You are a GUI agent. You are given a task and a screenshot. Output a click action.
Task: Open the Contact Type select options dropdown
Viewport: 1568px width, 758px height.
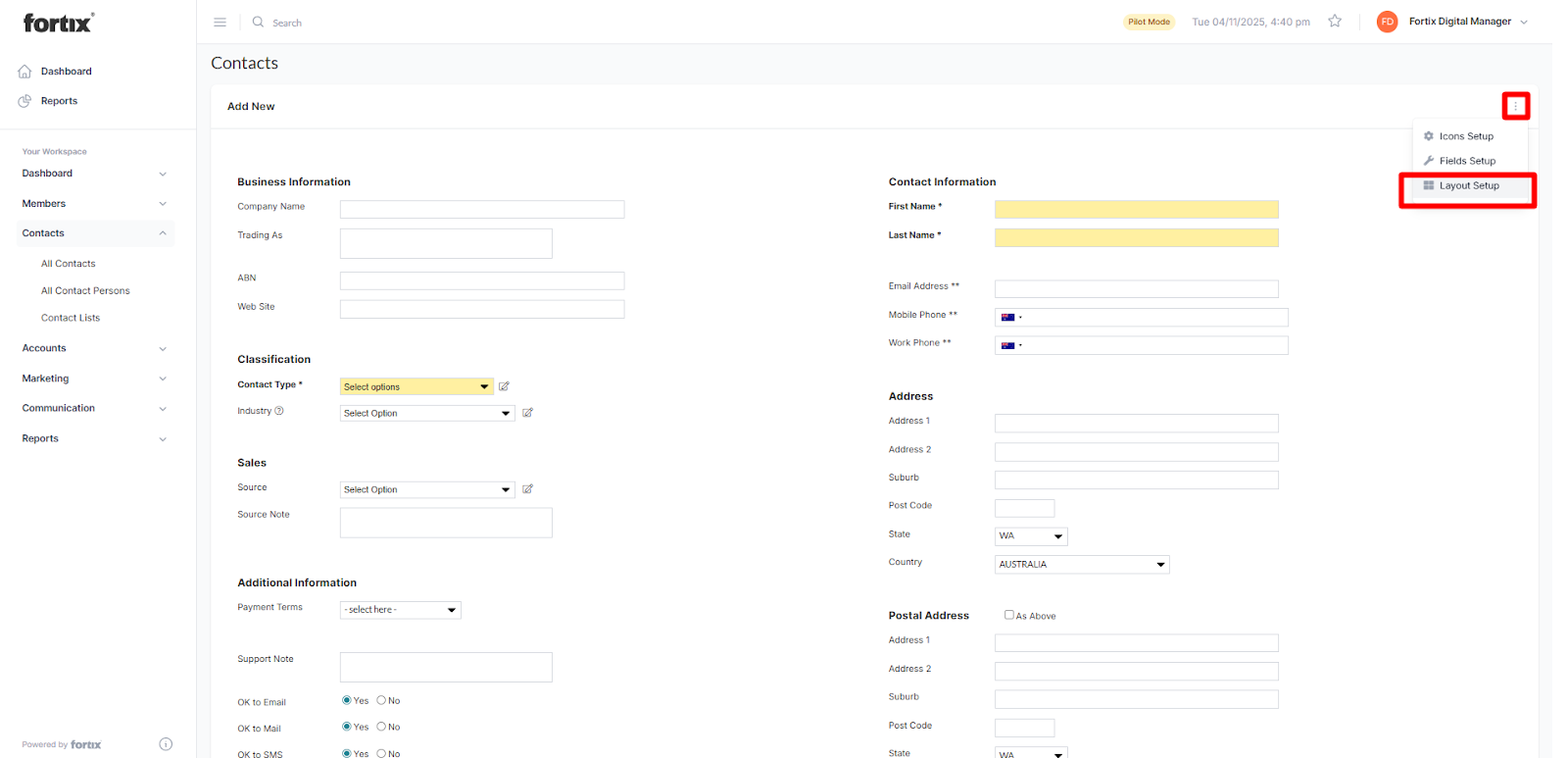click(x=416, y=386)
